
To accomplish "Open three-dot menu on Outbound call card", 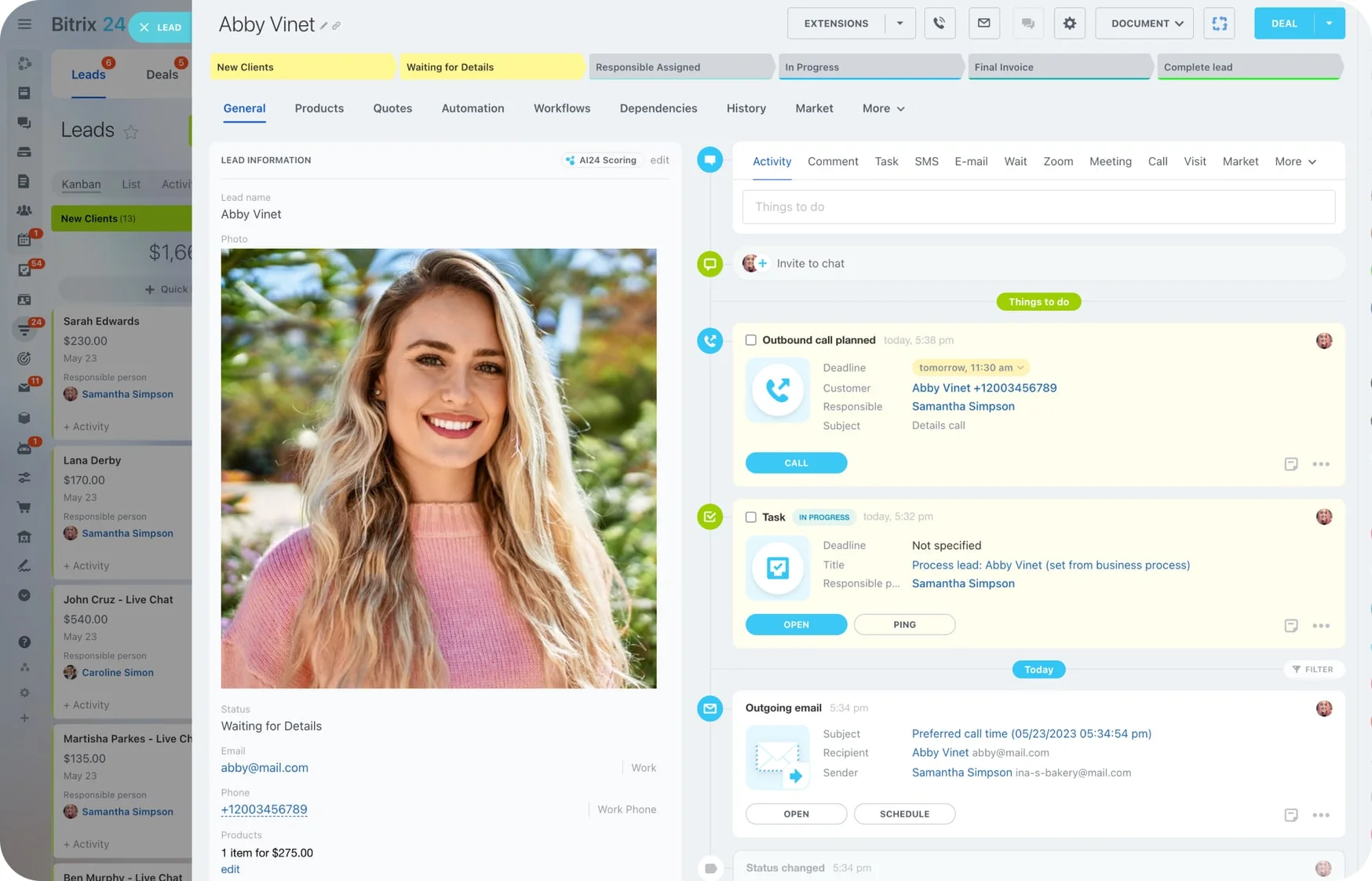I will tap(1321, 464).
